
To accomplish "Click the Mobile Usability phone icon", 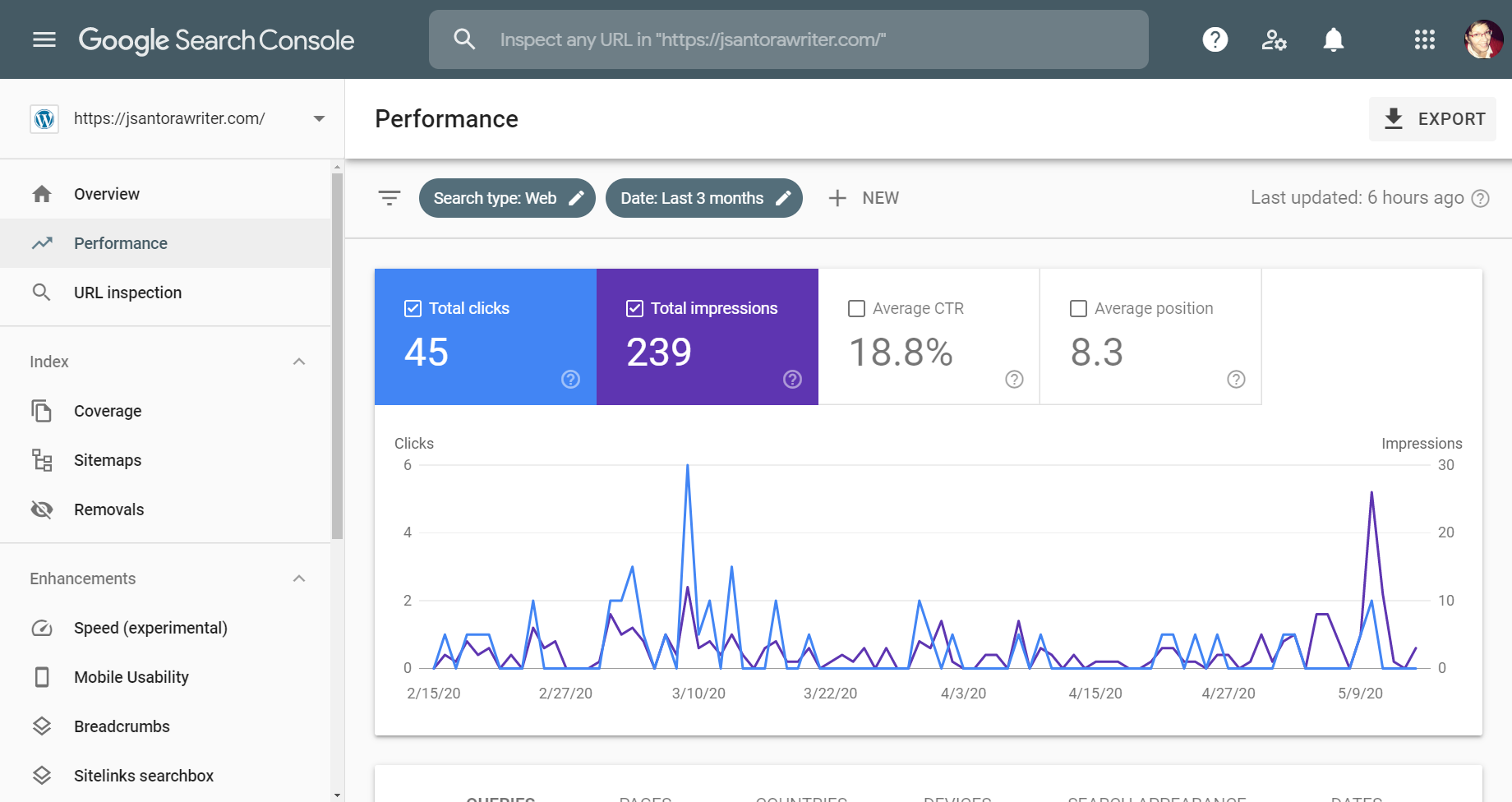I will [42, 677].
